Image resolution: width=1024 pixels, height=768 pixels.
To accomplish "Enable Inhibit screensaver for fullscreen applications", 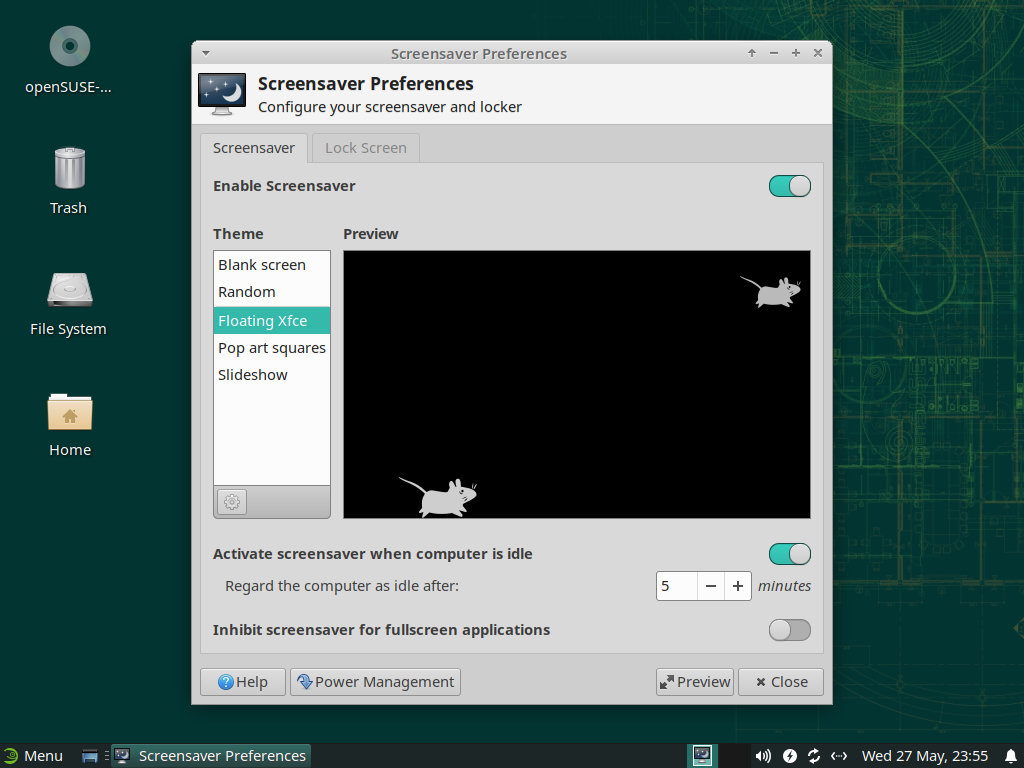I will click(x=789, y=630).
